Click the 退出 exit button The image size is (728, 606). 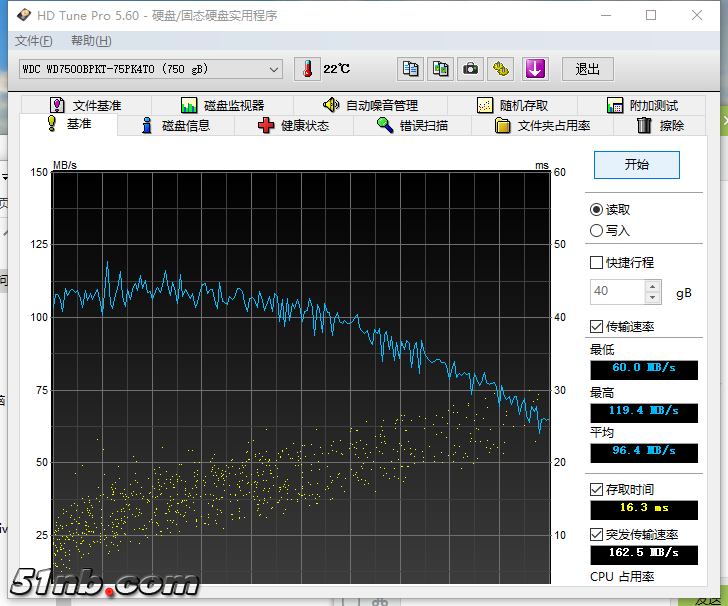588,69
